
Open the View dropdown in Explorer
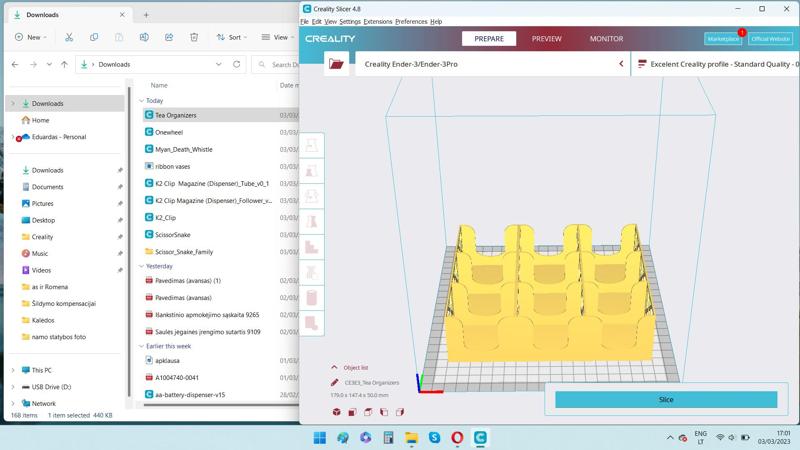278,37
